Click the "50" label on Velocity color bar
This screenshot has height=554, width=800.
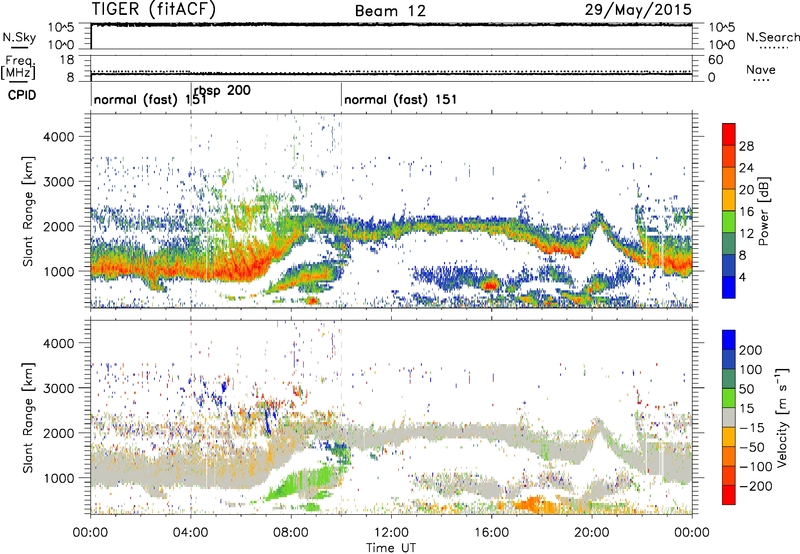tap(746, 389)
